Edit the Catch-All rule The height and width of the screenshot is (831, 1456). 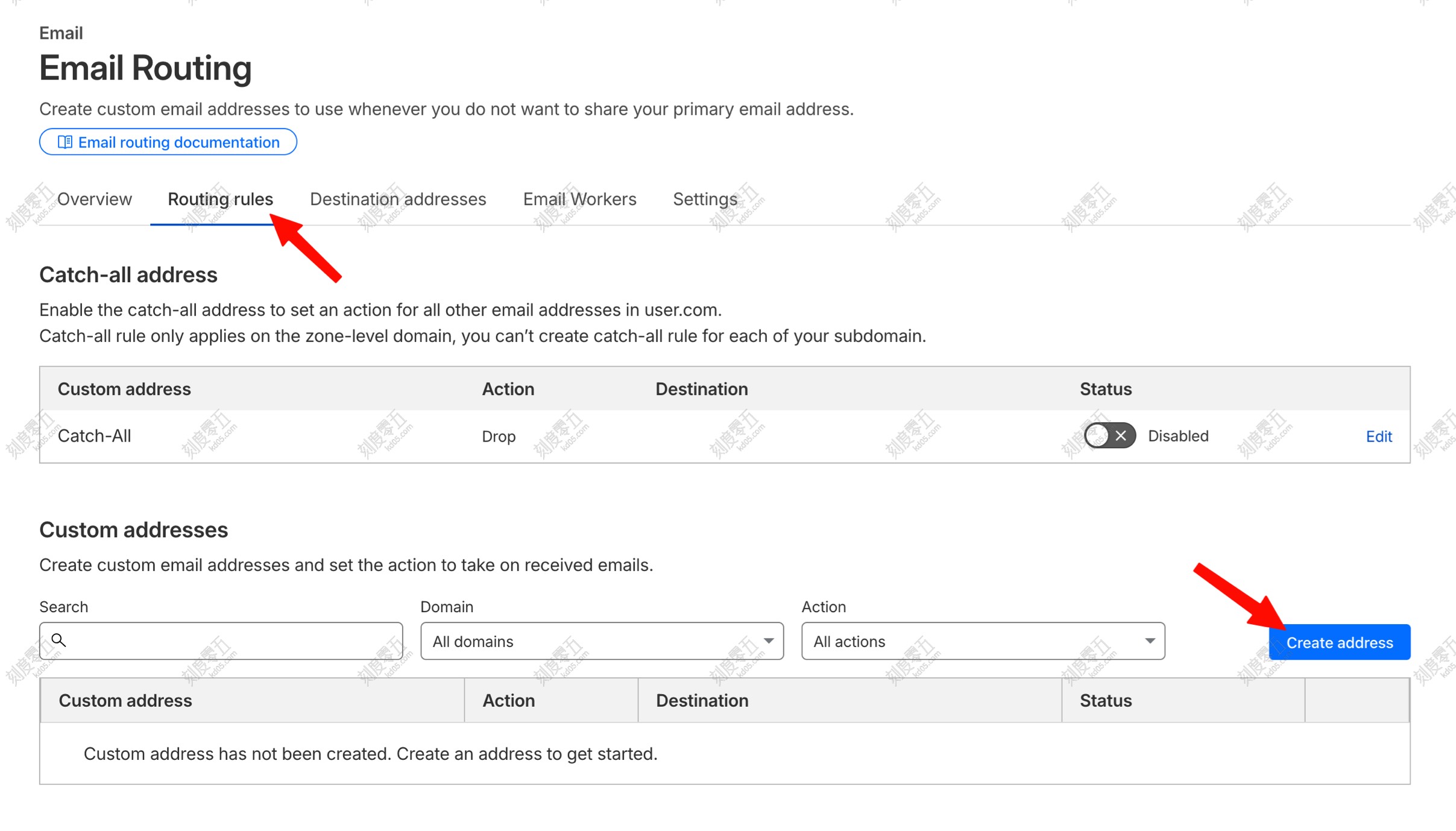(x=1379, y=435)
